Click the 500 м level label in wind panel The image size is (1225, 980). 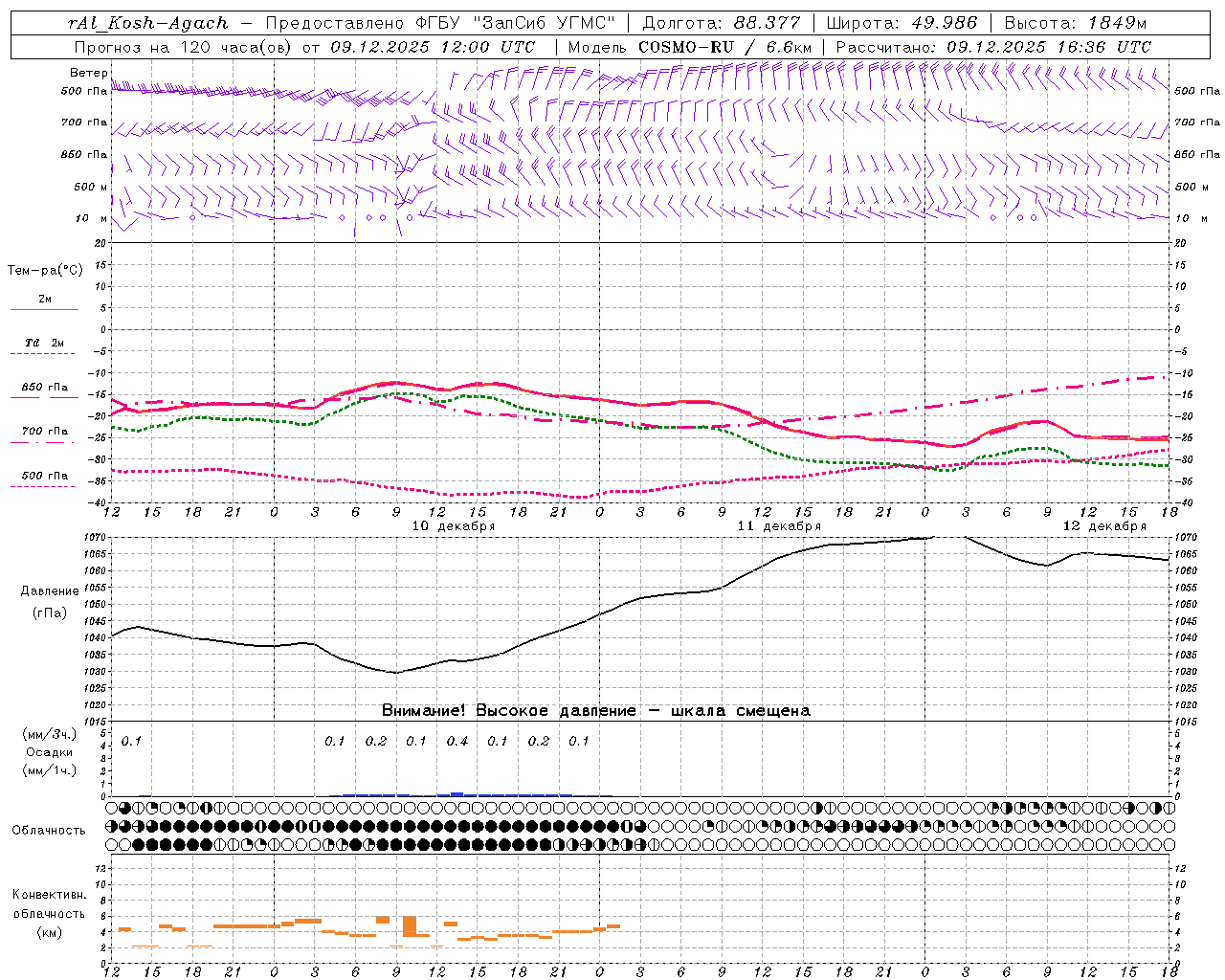[91, 187]
